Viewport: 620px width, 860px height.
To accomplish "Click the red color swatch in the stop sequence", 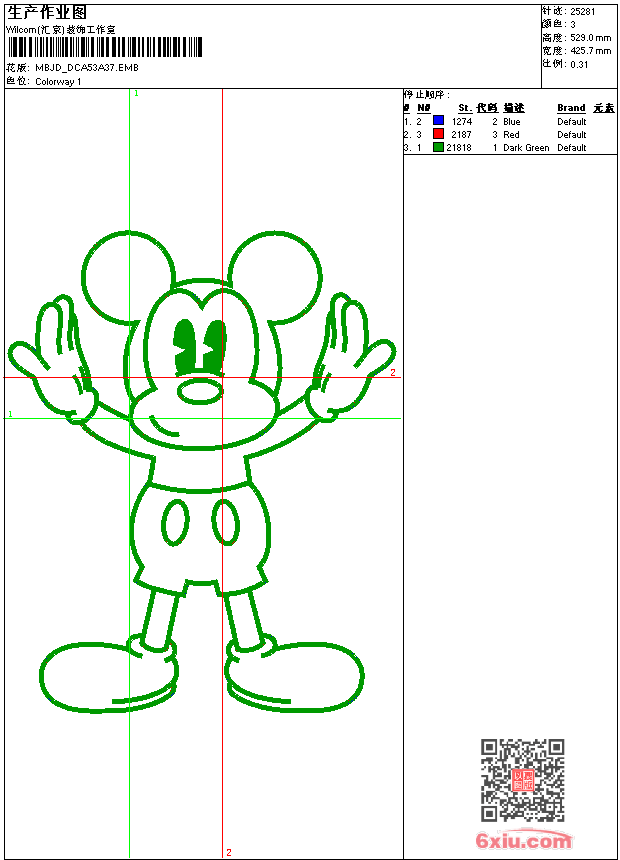I will point(438,134).
